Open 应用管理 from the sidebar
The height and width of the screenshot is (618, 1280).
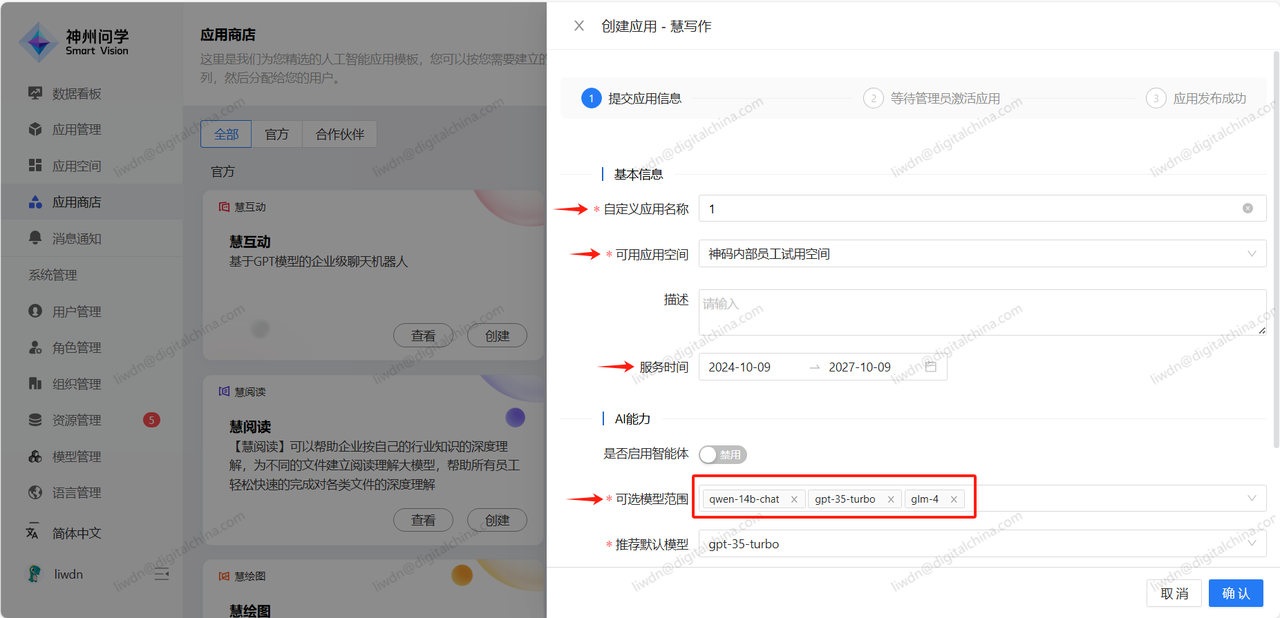pos(76,130)
